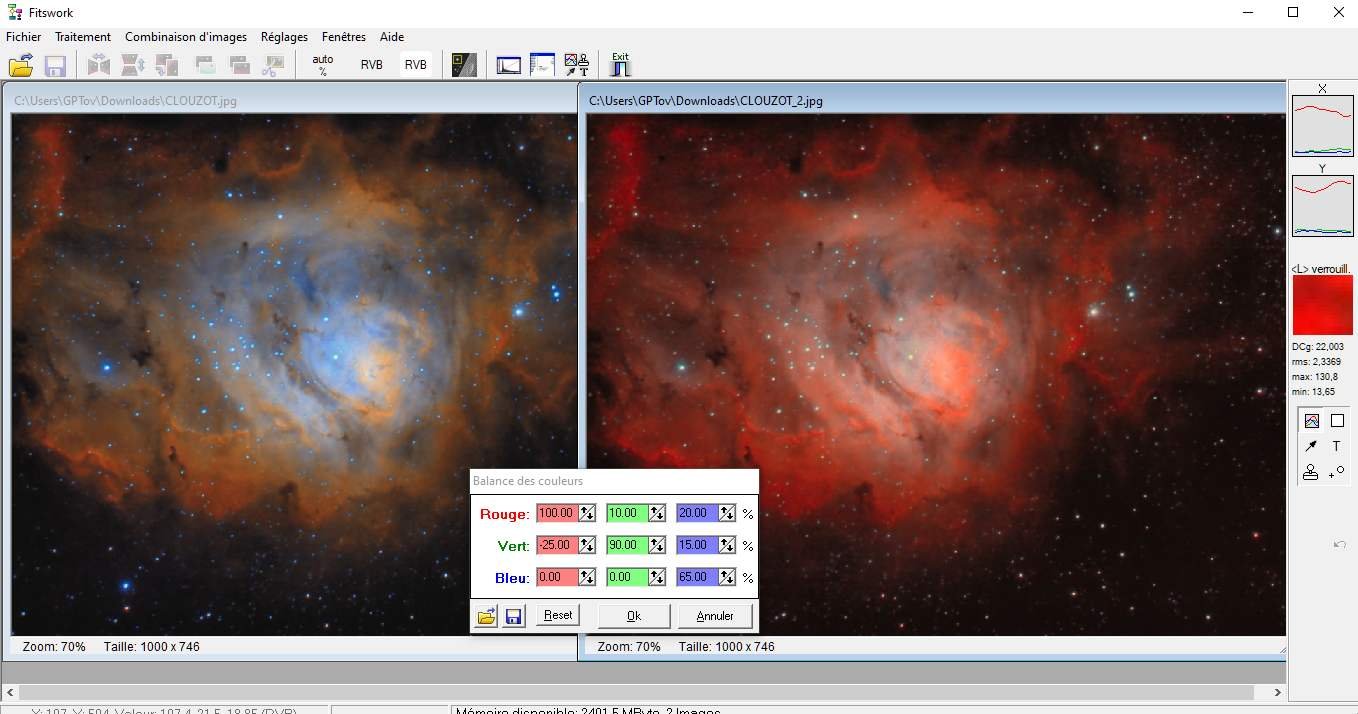Click the stepper beside Vert 90.00 field

[x=657, y=545]
